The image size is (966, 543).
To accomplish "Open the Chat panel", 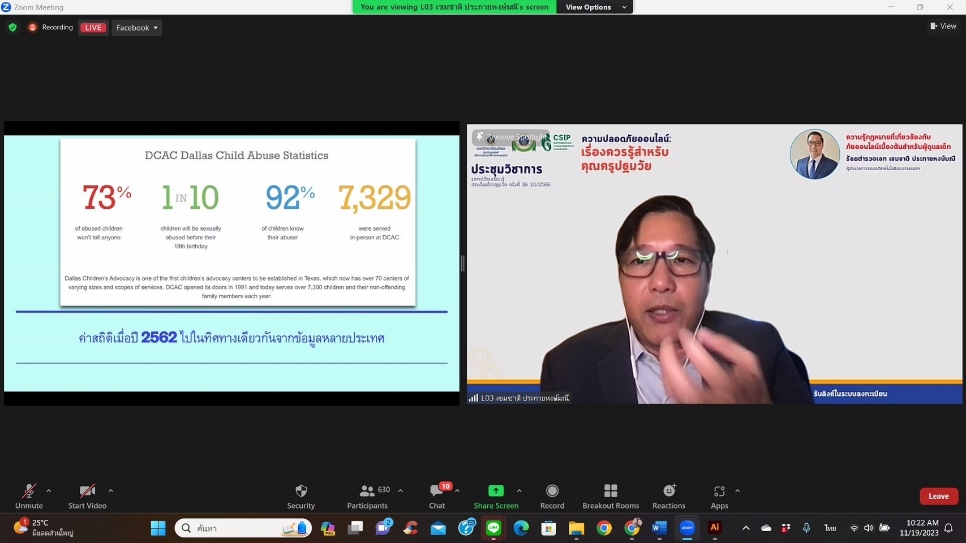I will (437, 496).
